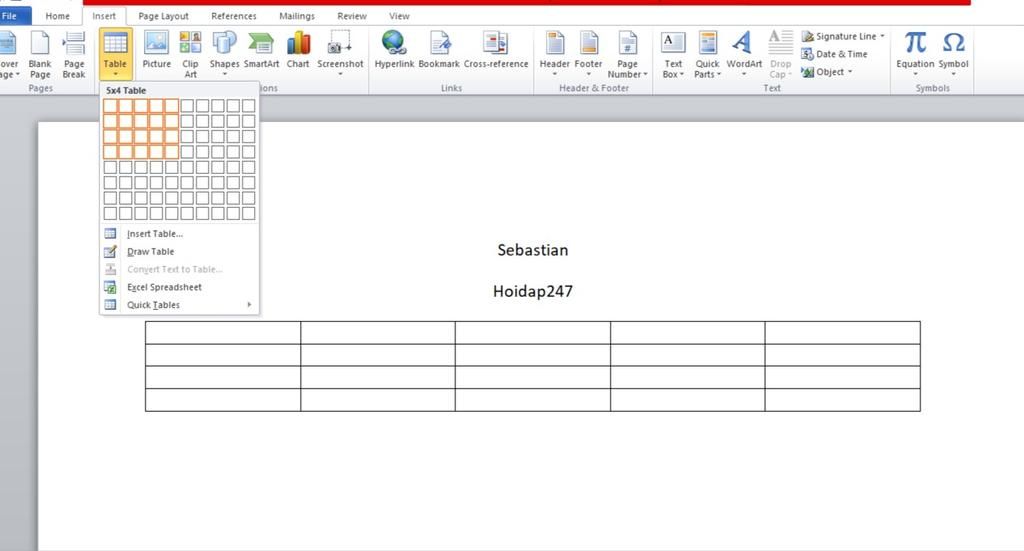
Task: Insert a Cross-reference
Action: coord(496,51)
